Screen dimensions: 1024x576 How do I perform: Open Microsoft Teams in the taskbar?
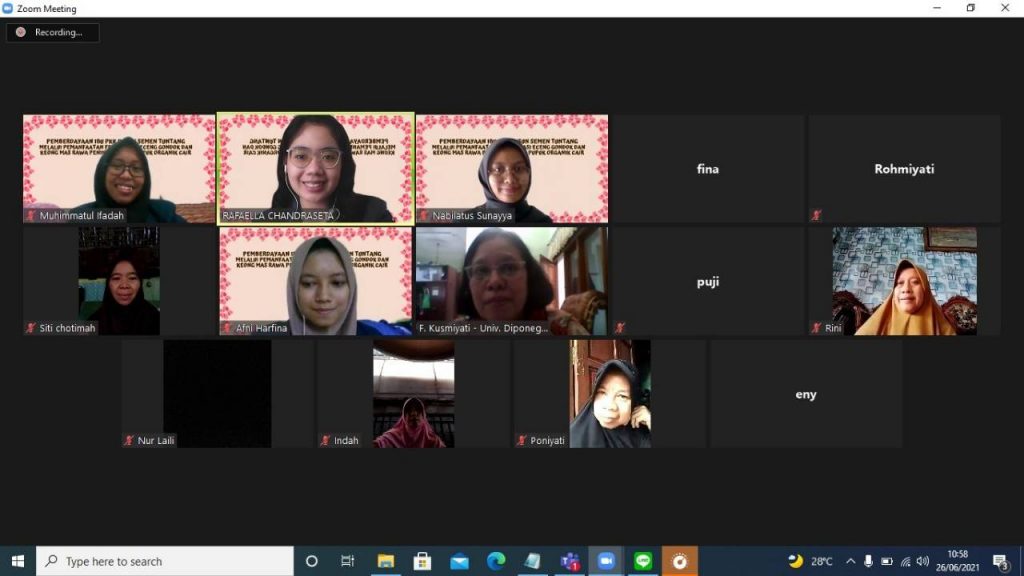coord(570,561)
